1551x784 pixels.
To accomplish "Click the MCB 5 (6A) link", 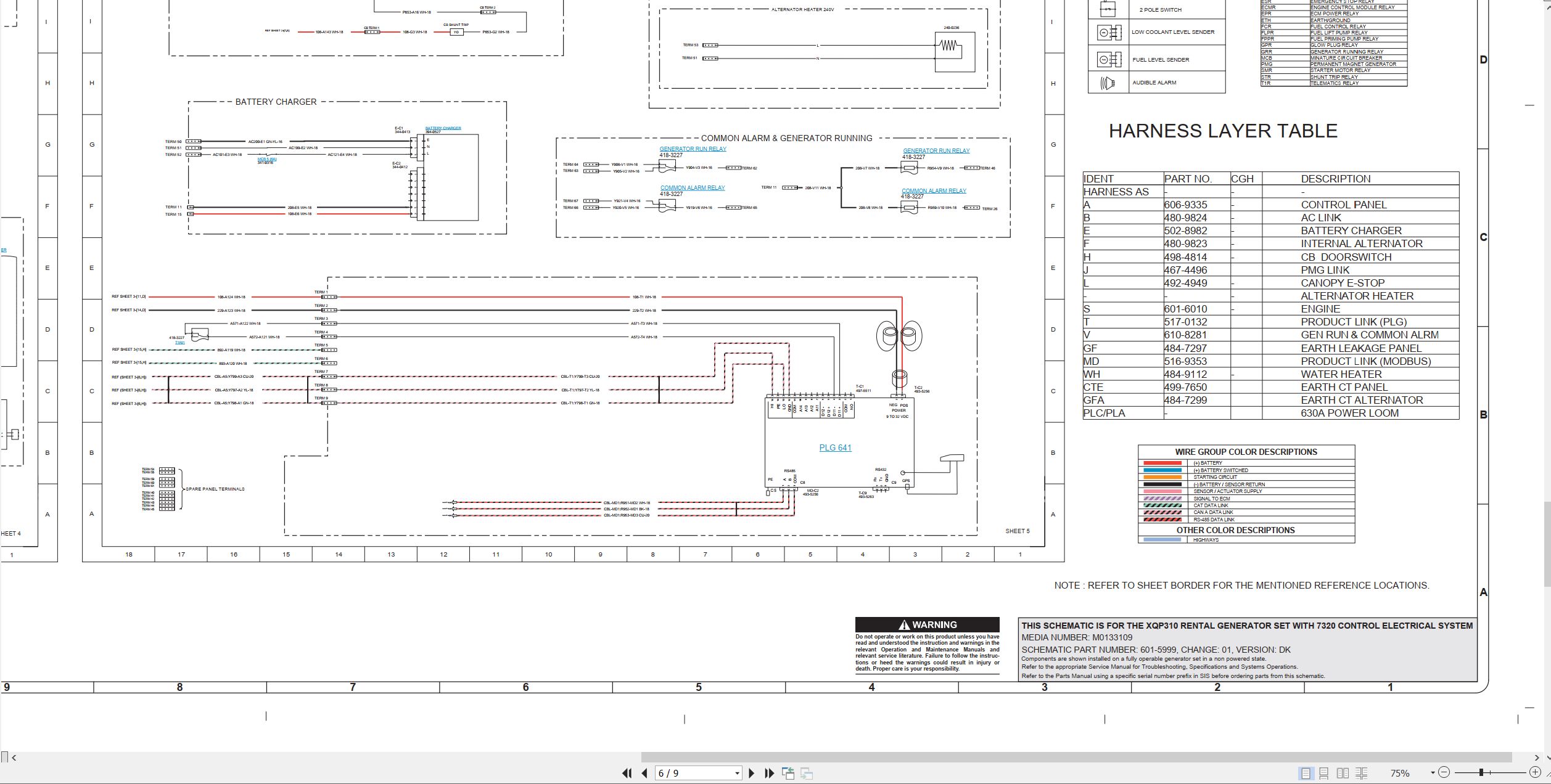I will click(267, 159).
